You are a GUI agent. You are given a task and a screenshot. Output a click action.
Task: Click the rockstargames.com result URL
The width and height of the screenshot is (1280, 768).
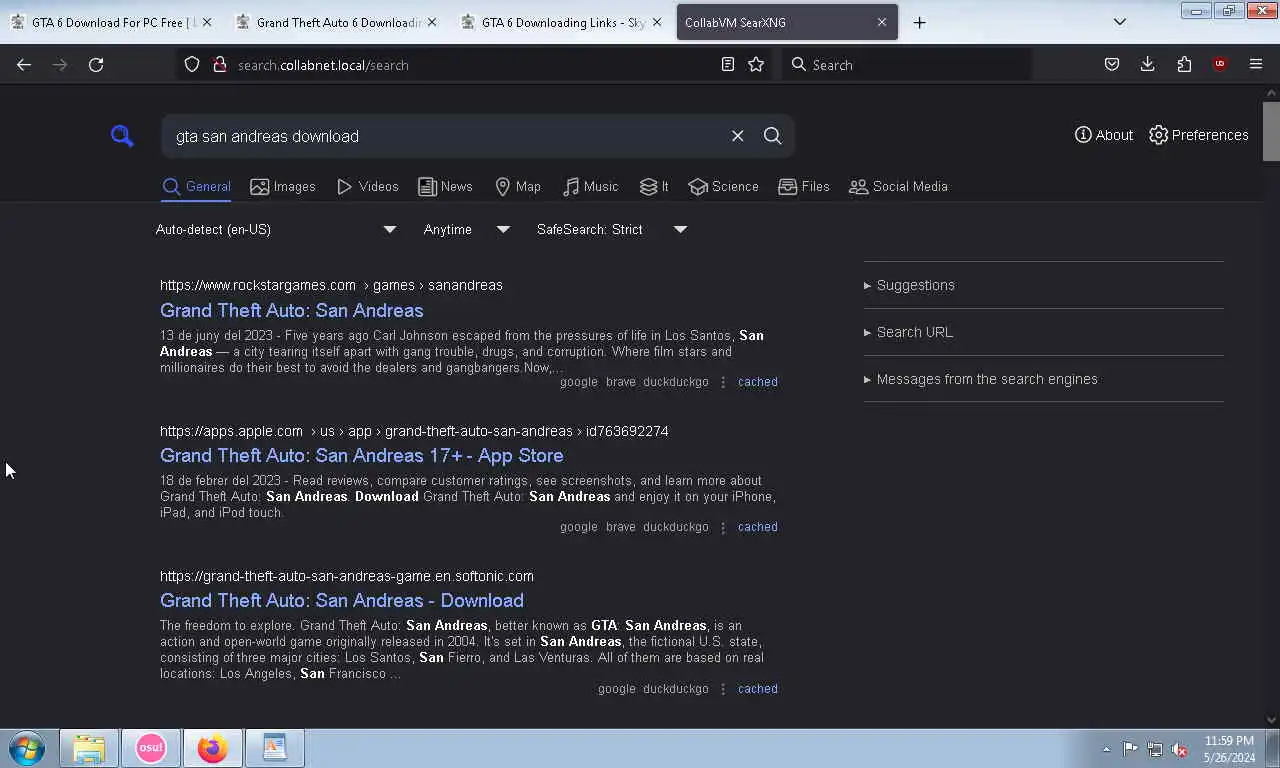point(331,285)
